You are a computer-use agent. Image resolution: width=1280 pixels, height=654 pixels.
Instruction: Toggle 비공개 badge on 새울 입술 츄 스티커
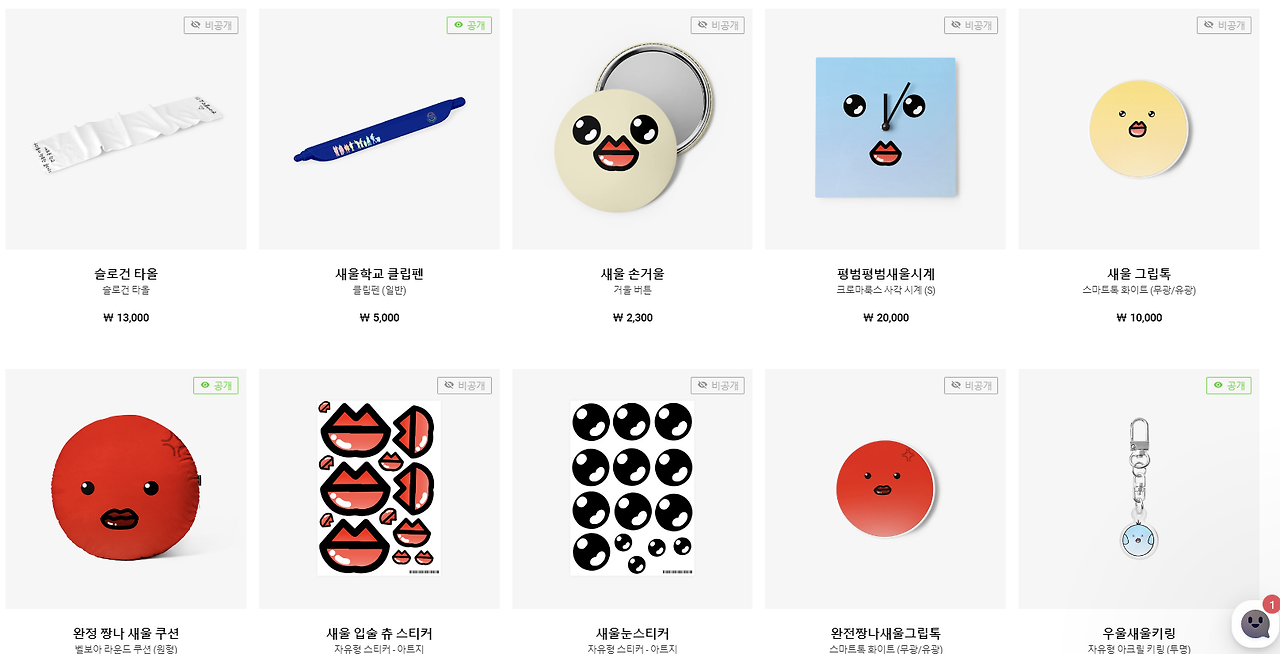[x=464, y=385]
